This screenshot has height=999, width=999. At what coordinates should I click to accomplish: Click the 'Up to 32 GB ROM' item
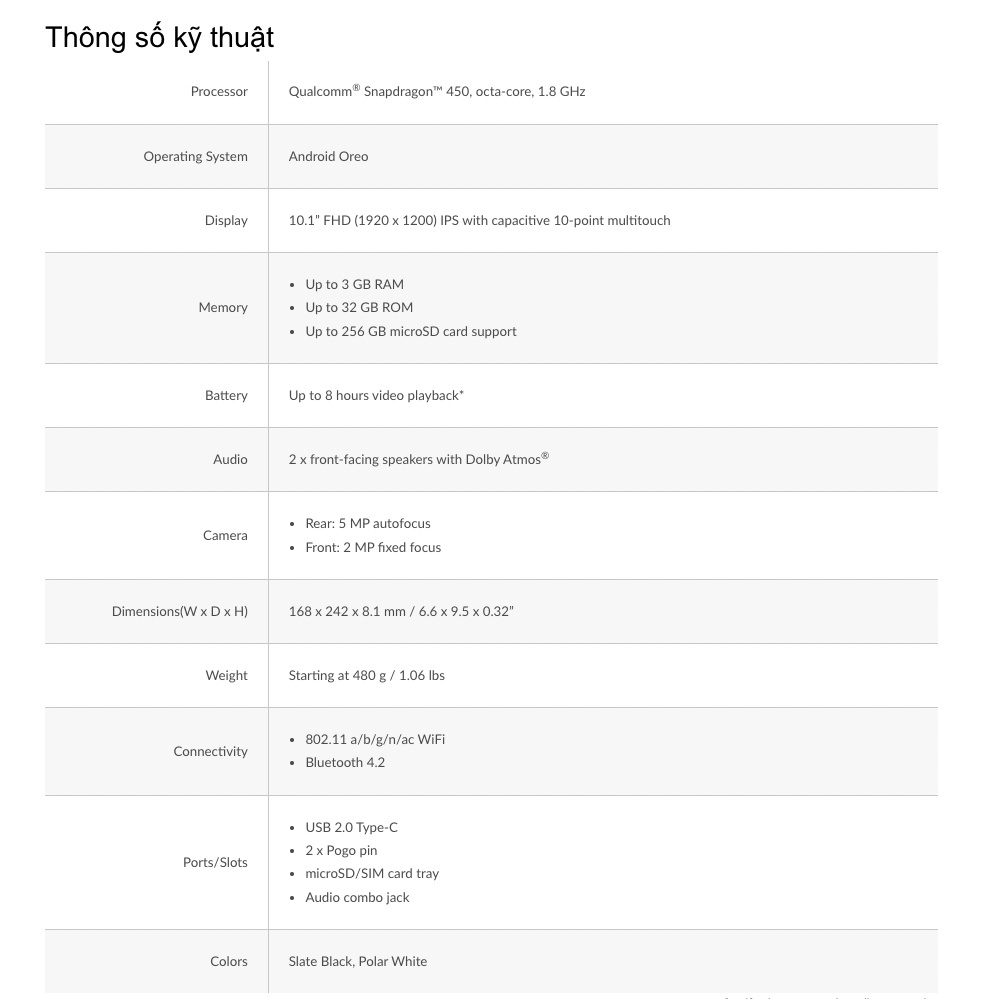point(359,308)
